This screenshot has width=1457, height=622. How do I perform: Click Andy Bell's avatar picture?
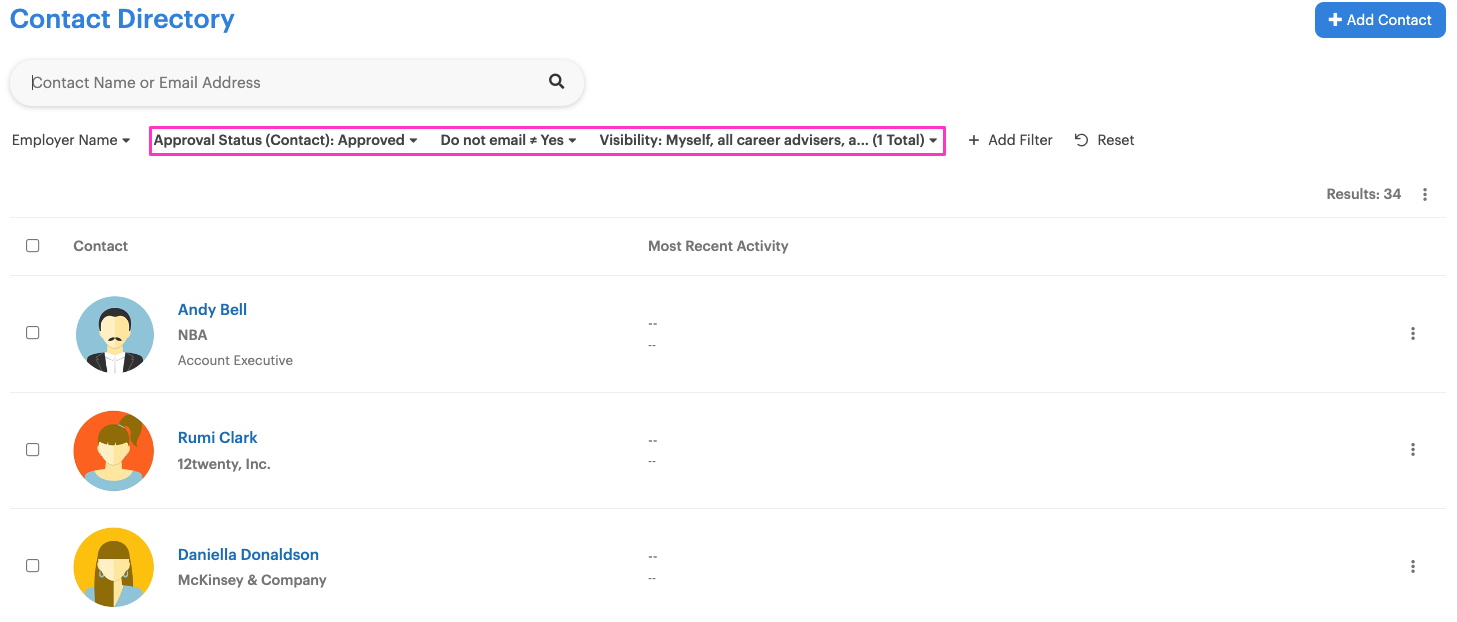pos(114,334)
